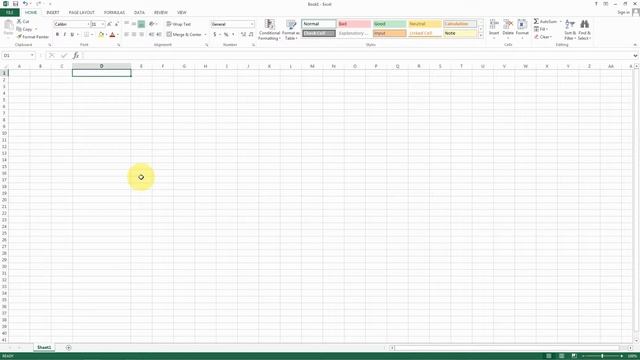Image resolution: width=640 pixels, height=360 pixels.
Task: Toggle Wrap Text
Action: pyautogui.click(x=179, y=24)
